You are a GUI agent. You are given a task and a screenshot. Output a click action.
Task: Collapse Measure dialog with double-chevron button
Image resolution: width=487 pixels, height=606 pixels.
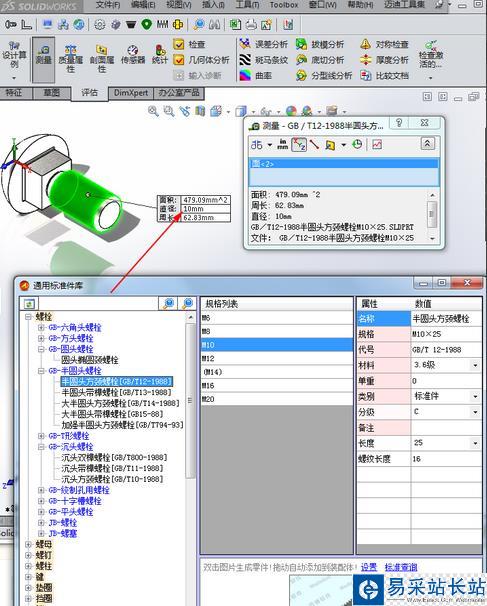[x=427, y=144]
